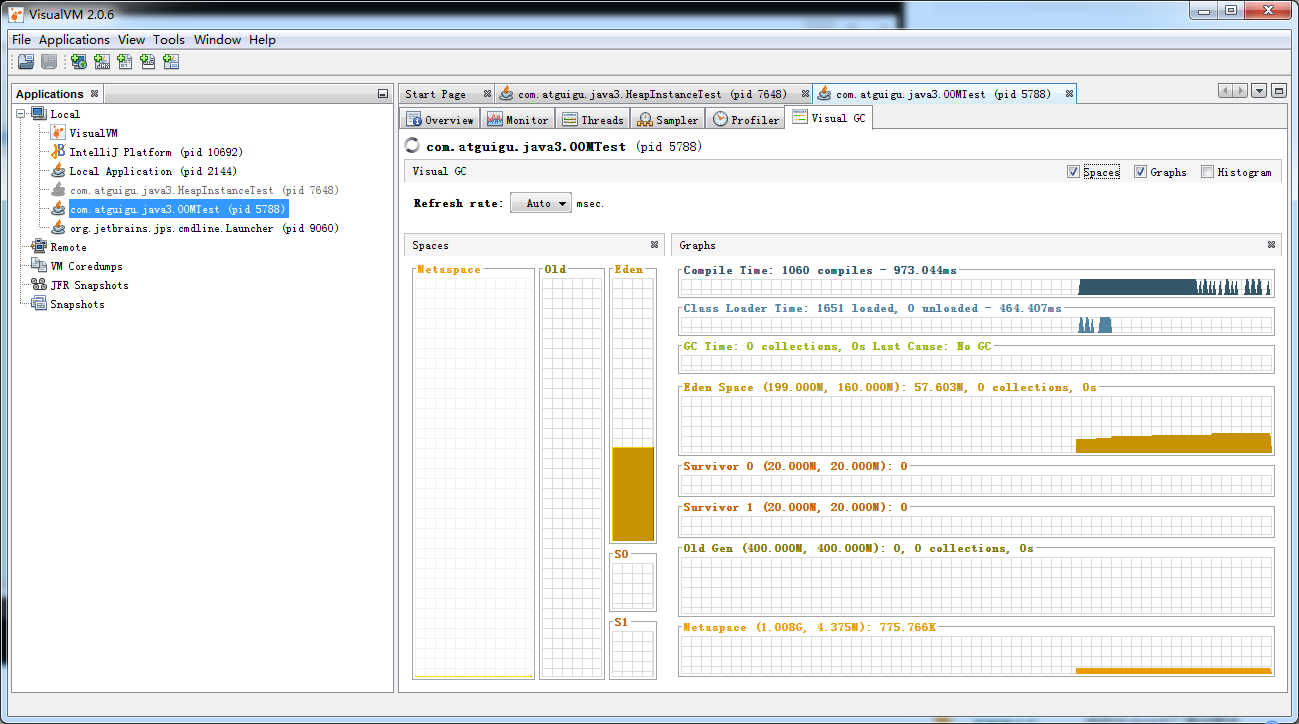Image resolution: width=1299 pixels, height=724 pixels.
Task: Click the Local computer icon
Action: [39, 114]
